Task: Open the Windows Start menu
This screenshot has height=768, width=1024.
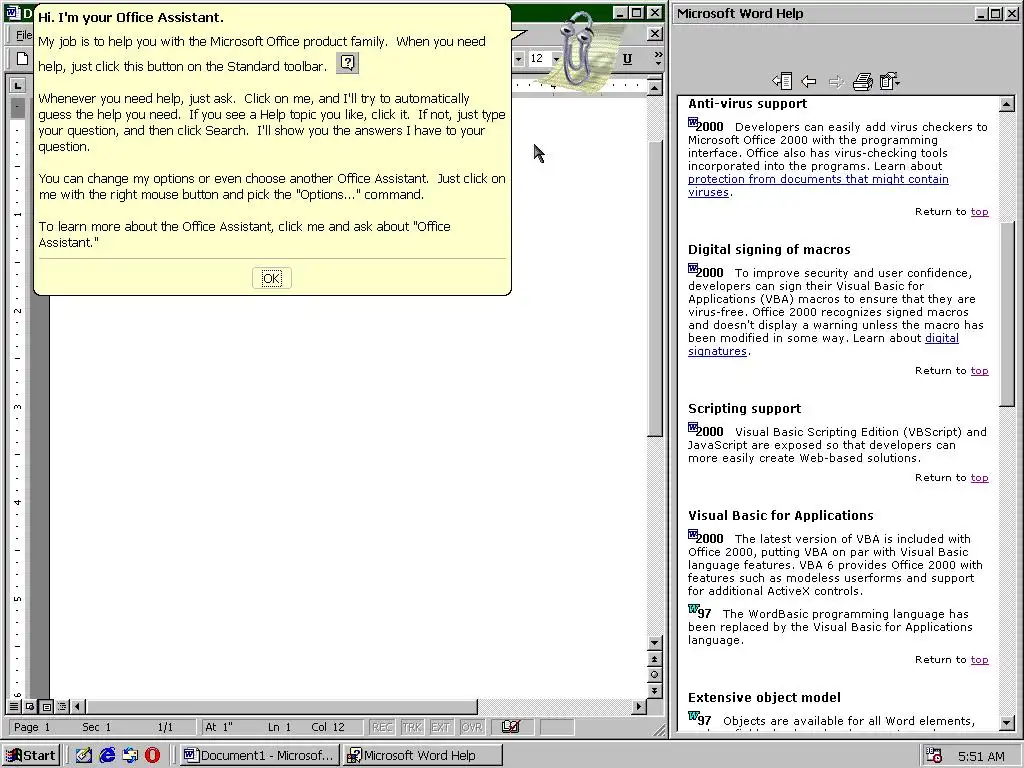Action: pyautogui.click(x=31, y=756)
